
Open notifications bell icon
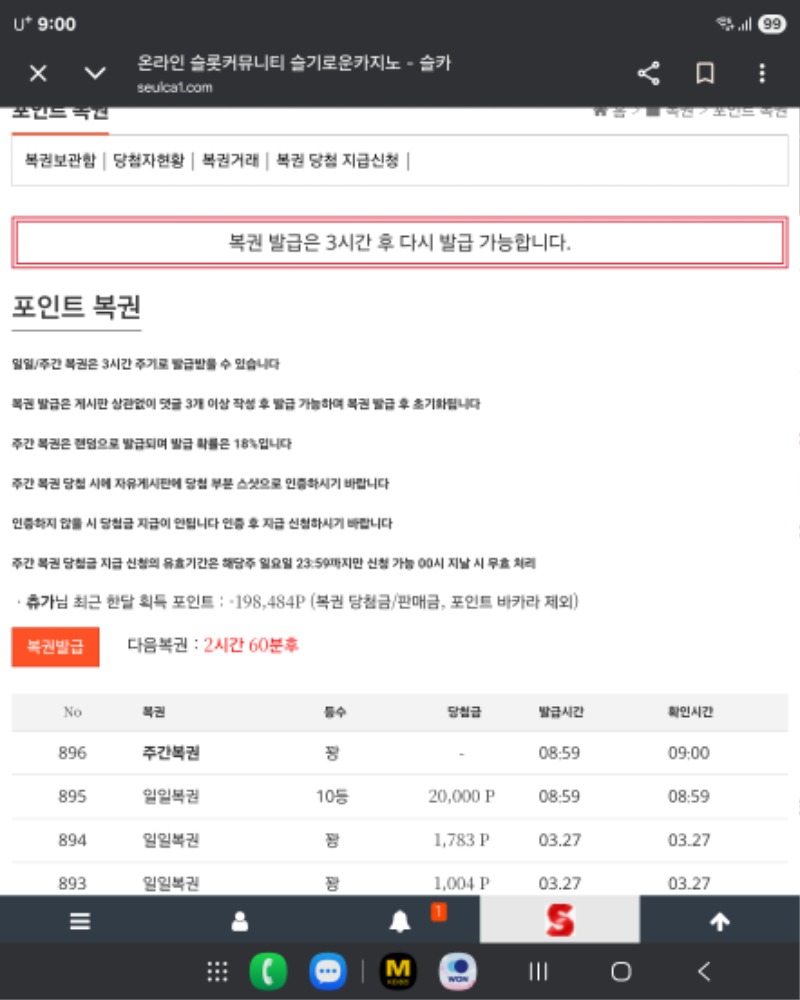click(400, 922)
